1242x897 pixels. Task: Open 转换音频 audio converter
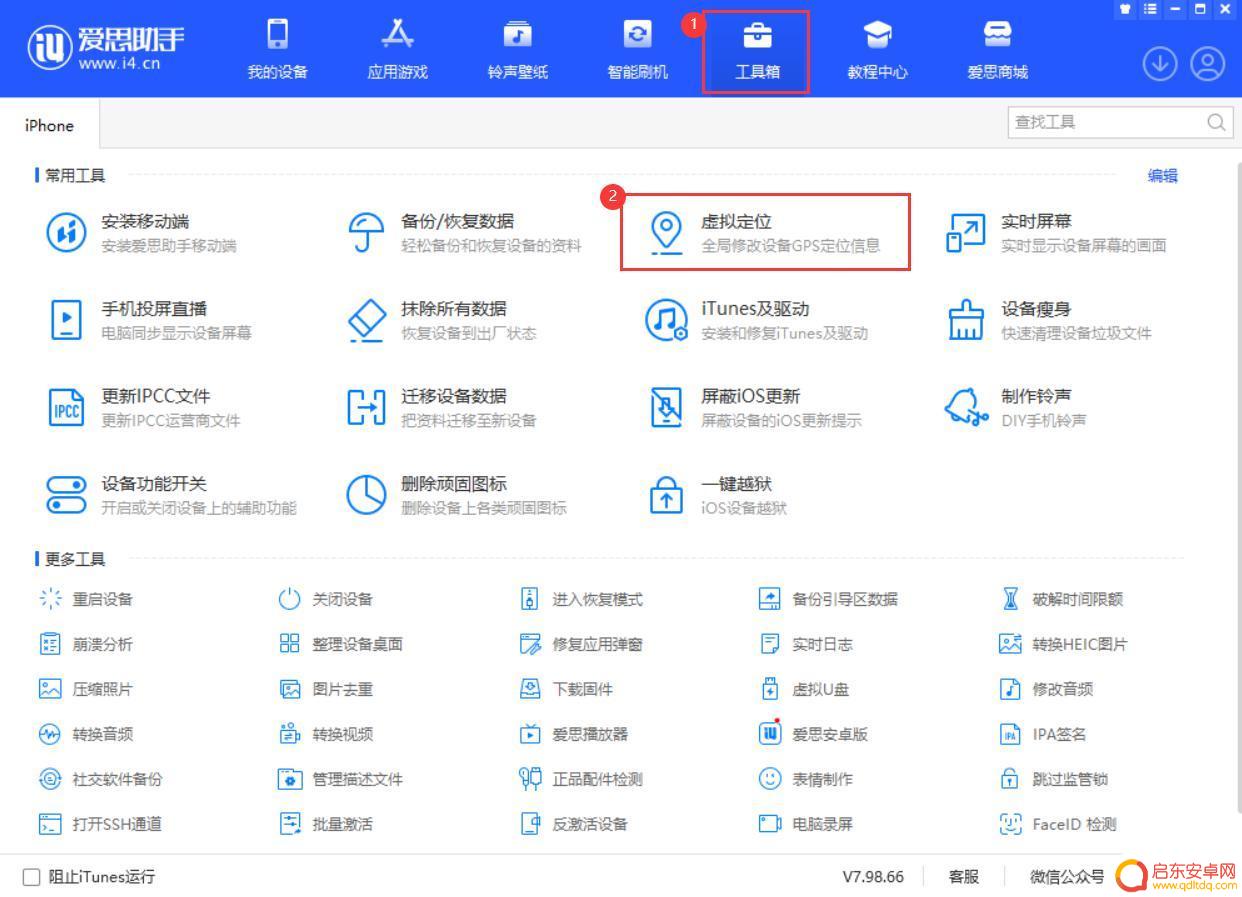tap(86, 734)
